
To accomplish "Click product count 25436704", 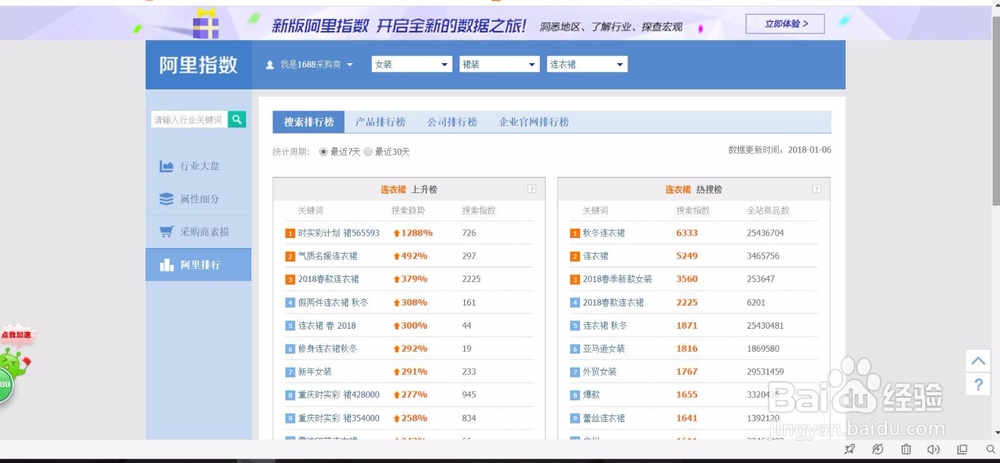I will pyautogui.click(x=765, y=233).
